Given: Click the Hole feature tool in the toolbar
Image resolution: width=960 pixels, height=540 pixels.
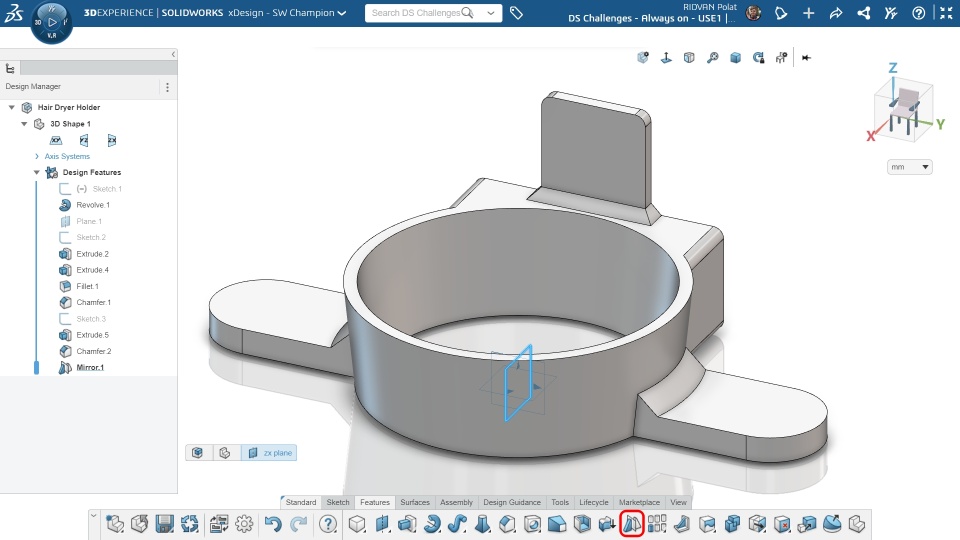Looking at the screenshot, I should [x=532, y=524].
